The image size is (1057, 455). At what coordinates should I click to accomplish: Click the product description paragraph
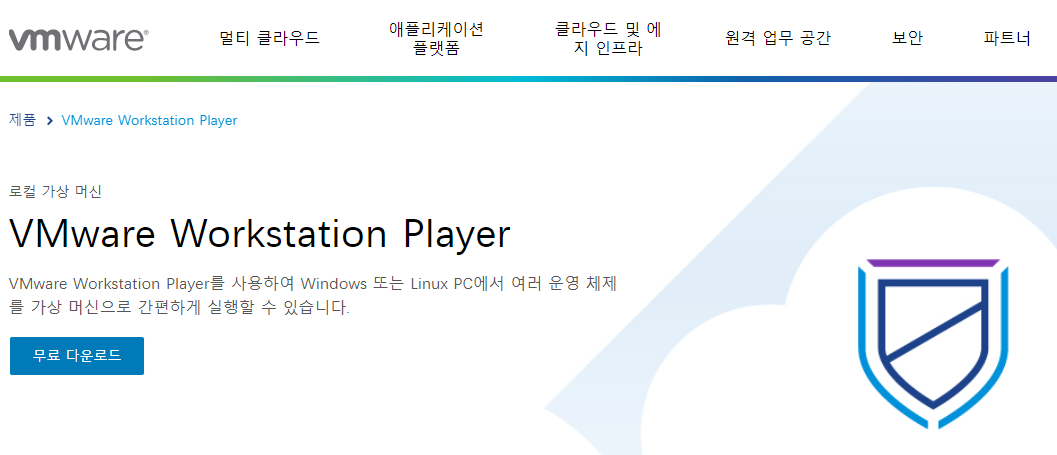click(x=313, y=295)
